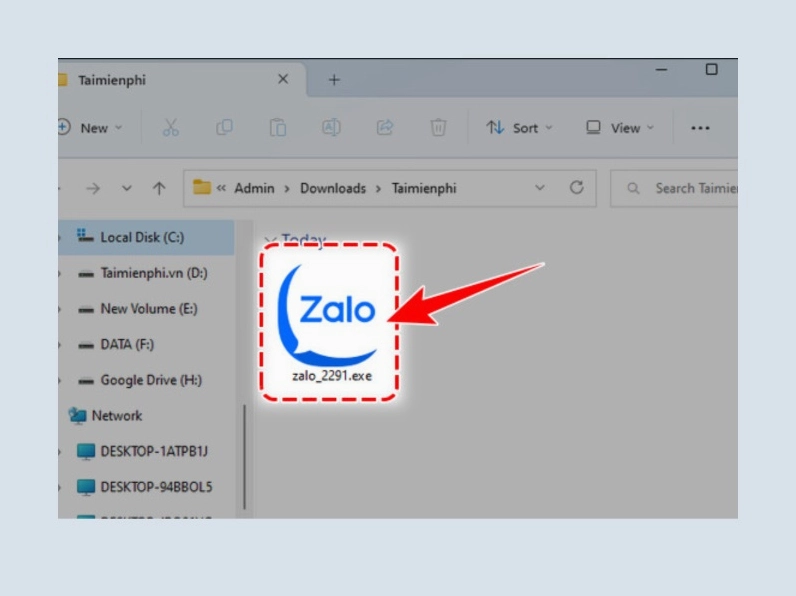
Task: Go up one folder level
Action: (159, 188)
